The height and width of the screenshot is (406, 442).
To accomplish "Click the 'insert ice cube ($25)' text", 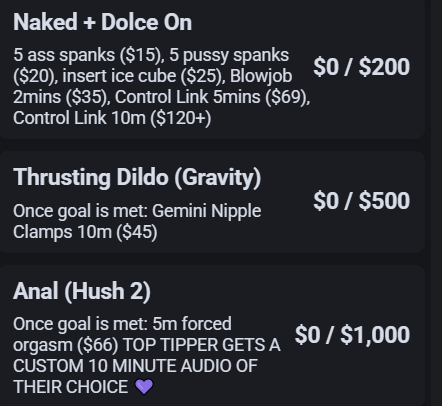I will click(x=143, y=76).
